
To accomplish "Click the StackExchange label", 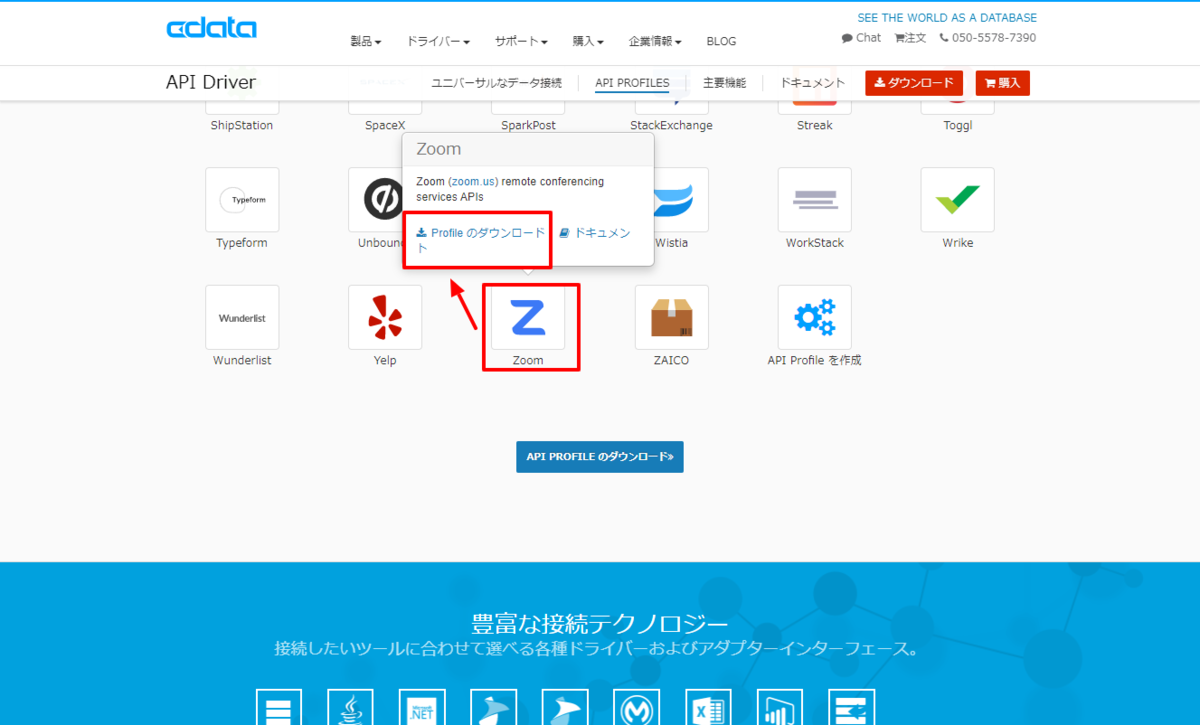I will point(672,126).
